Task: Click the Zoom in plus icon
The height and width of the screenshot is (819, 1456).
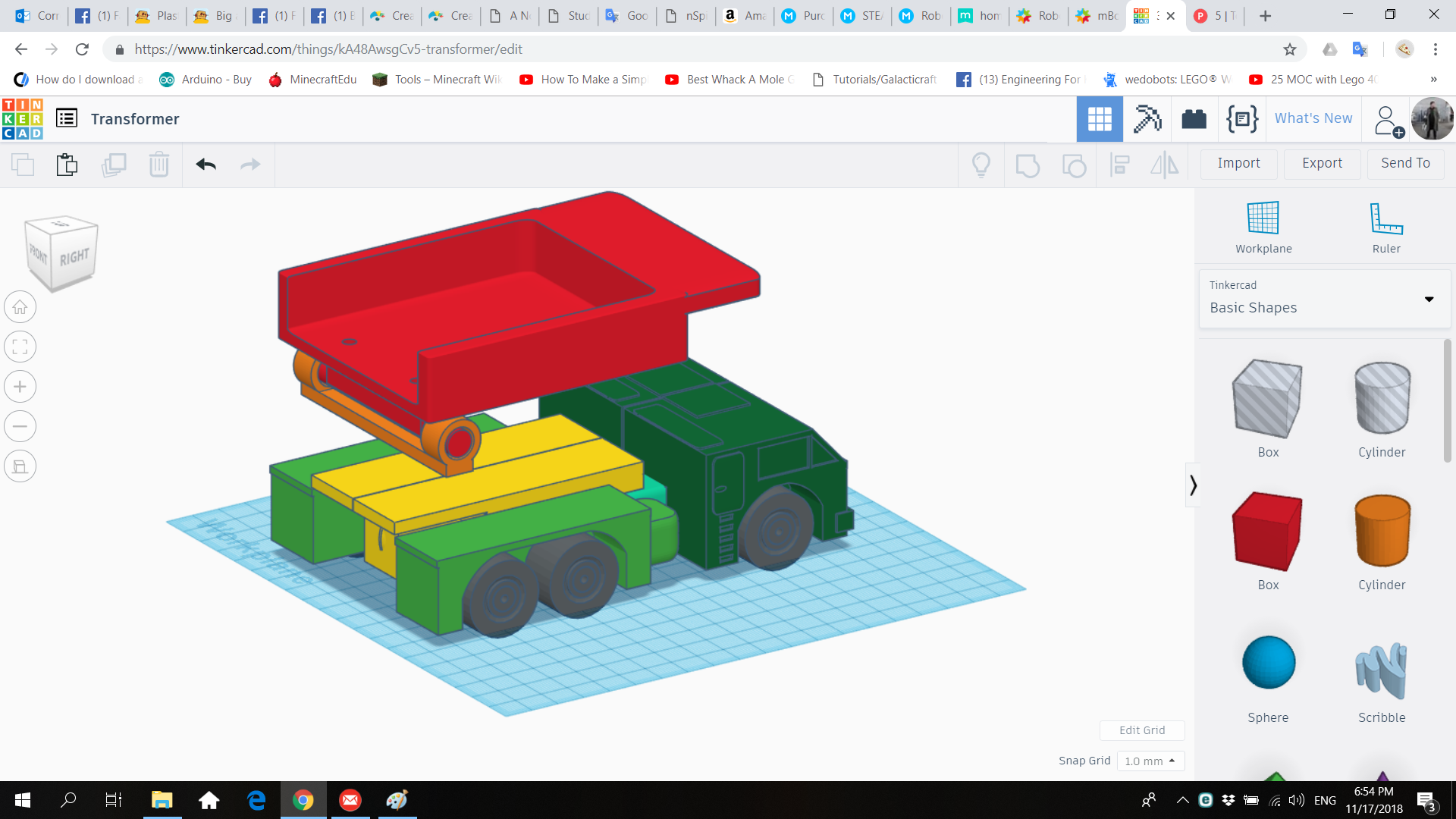Action: tap(20, 387)
